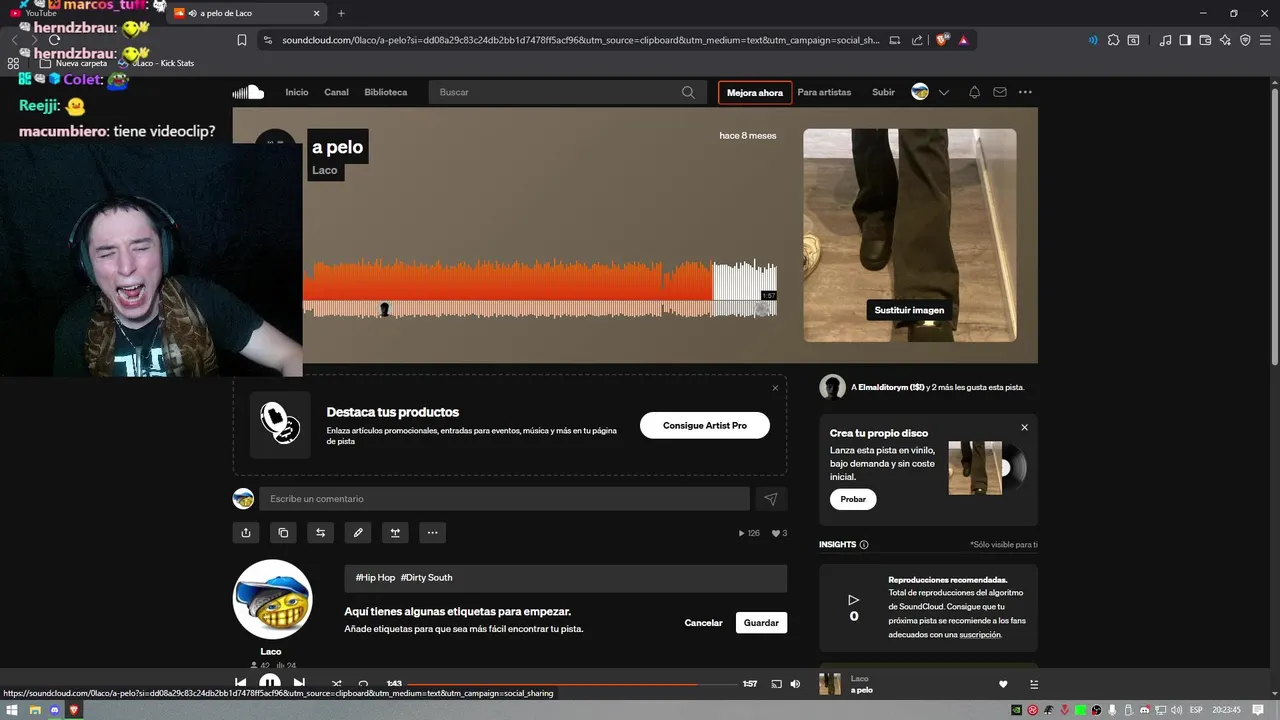
Task: Repost the track with the repost icon
Action: click(x=320, y=533)
